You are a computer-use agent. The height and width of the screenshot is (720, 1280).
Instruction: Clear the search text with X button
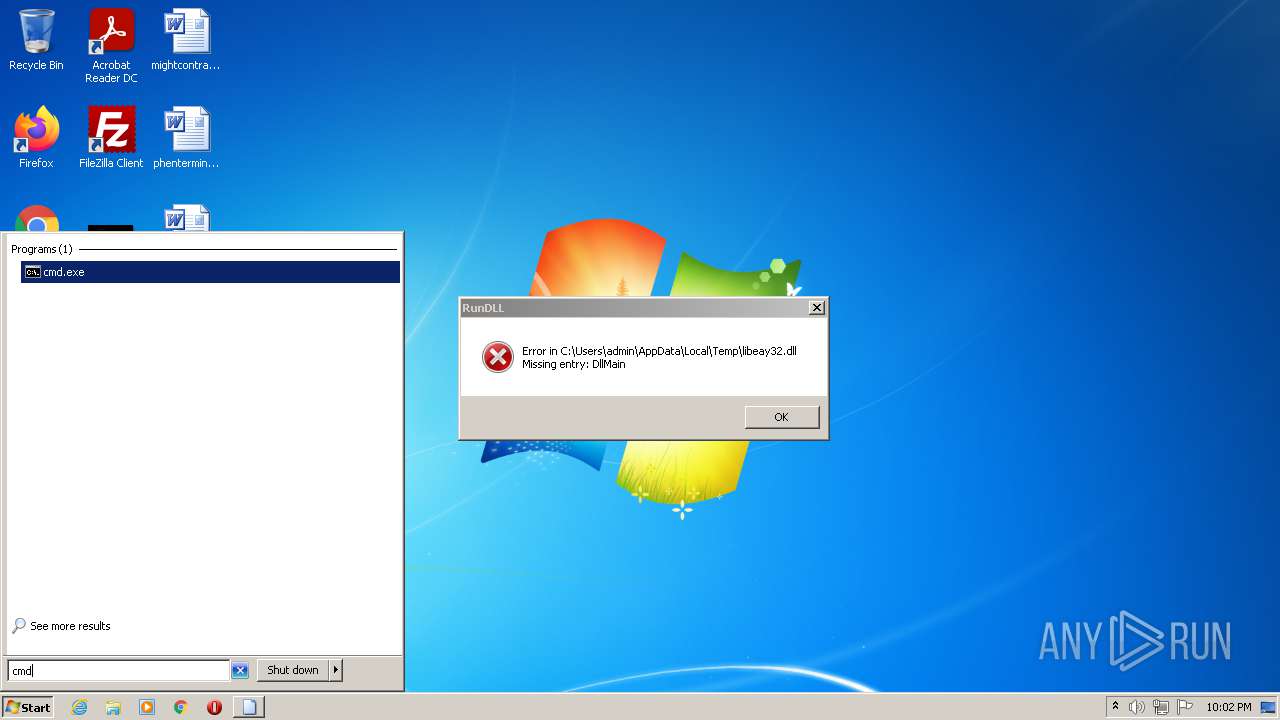(240, 671)
